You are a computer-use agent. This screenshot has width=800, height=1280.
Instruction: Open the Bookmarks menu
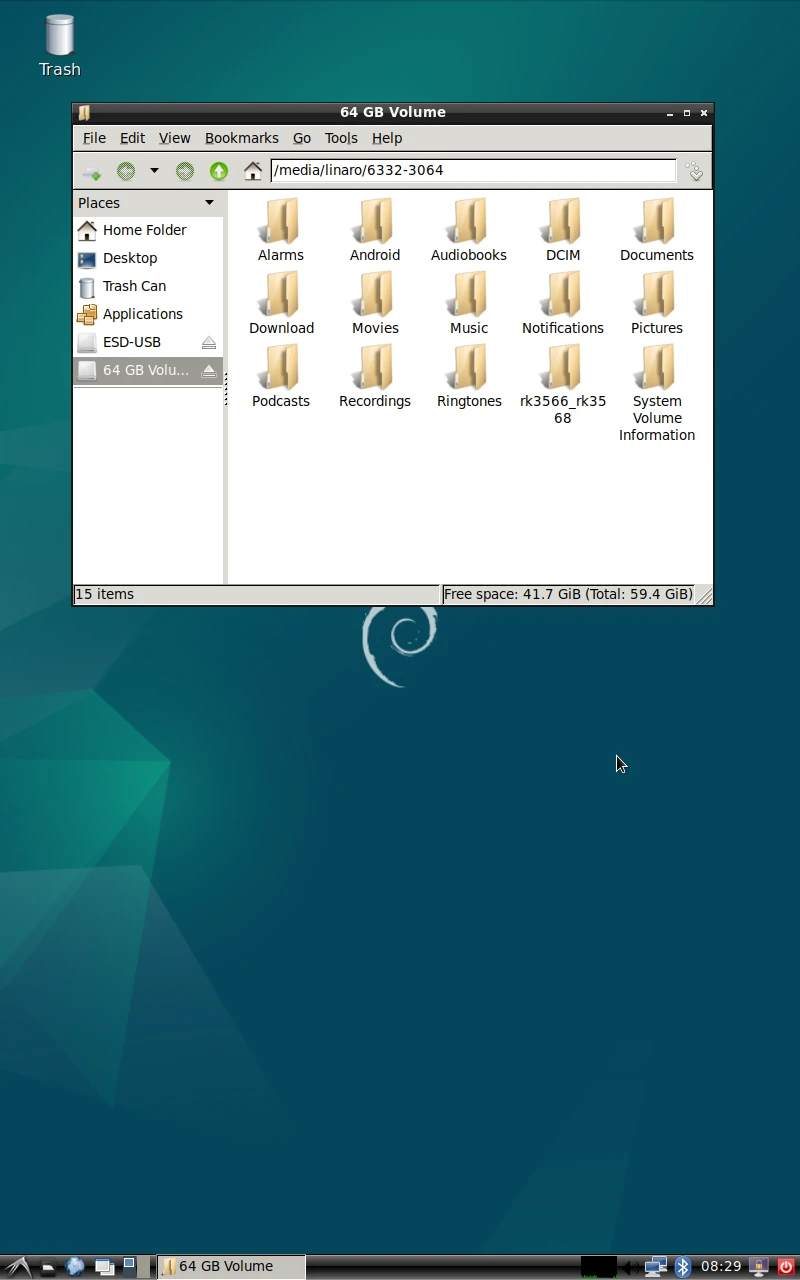(x=242, y=138)
